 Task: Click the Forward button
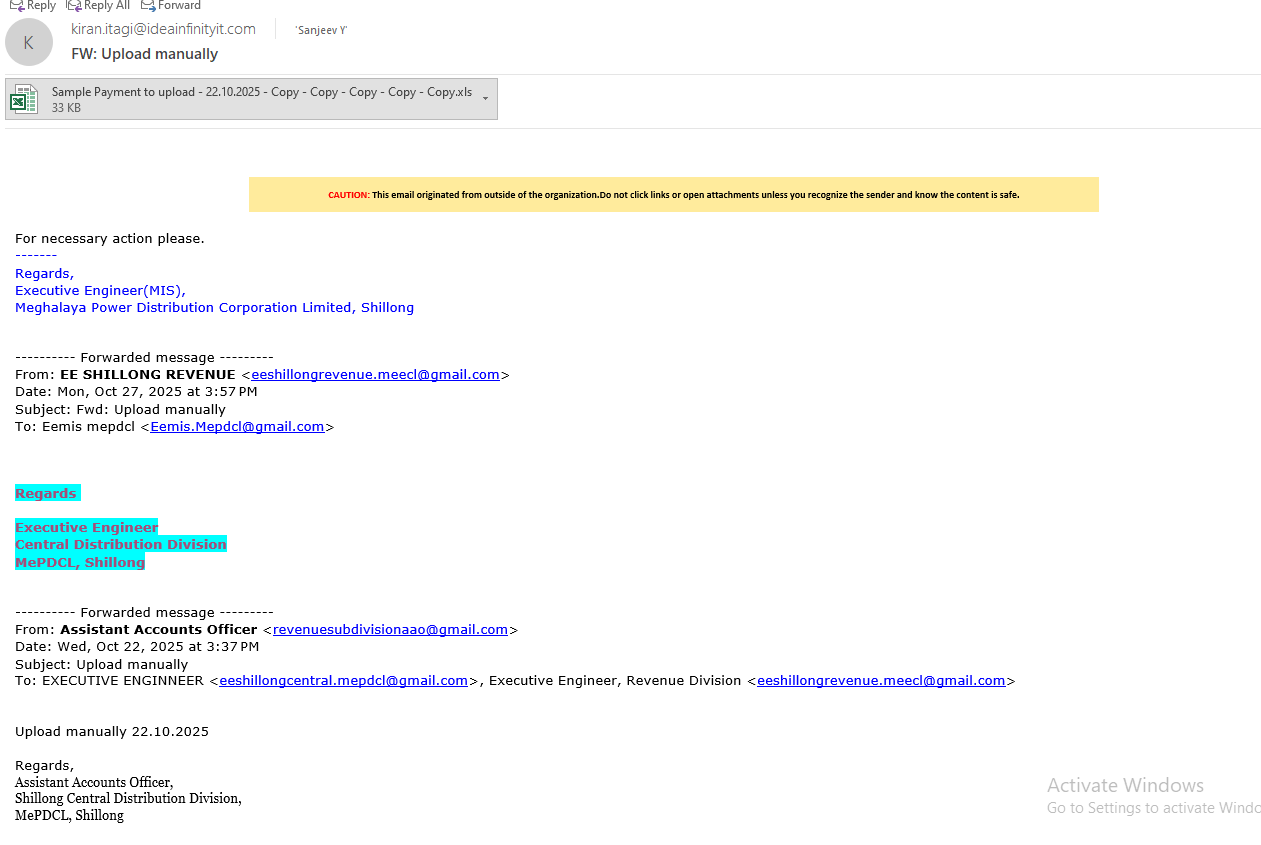(x=171, y=5)
